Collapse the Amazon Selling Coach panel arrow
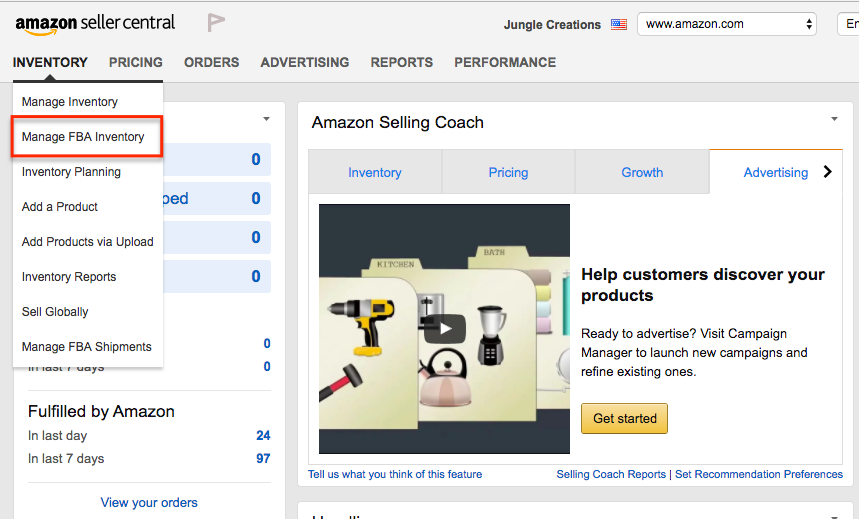Screen dimensions: 859x519 coord(834,120)
